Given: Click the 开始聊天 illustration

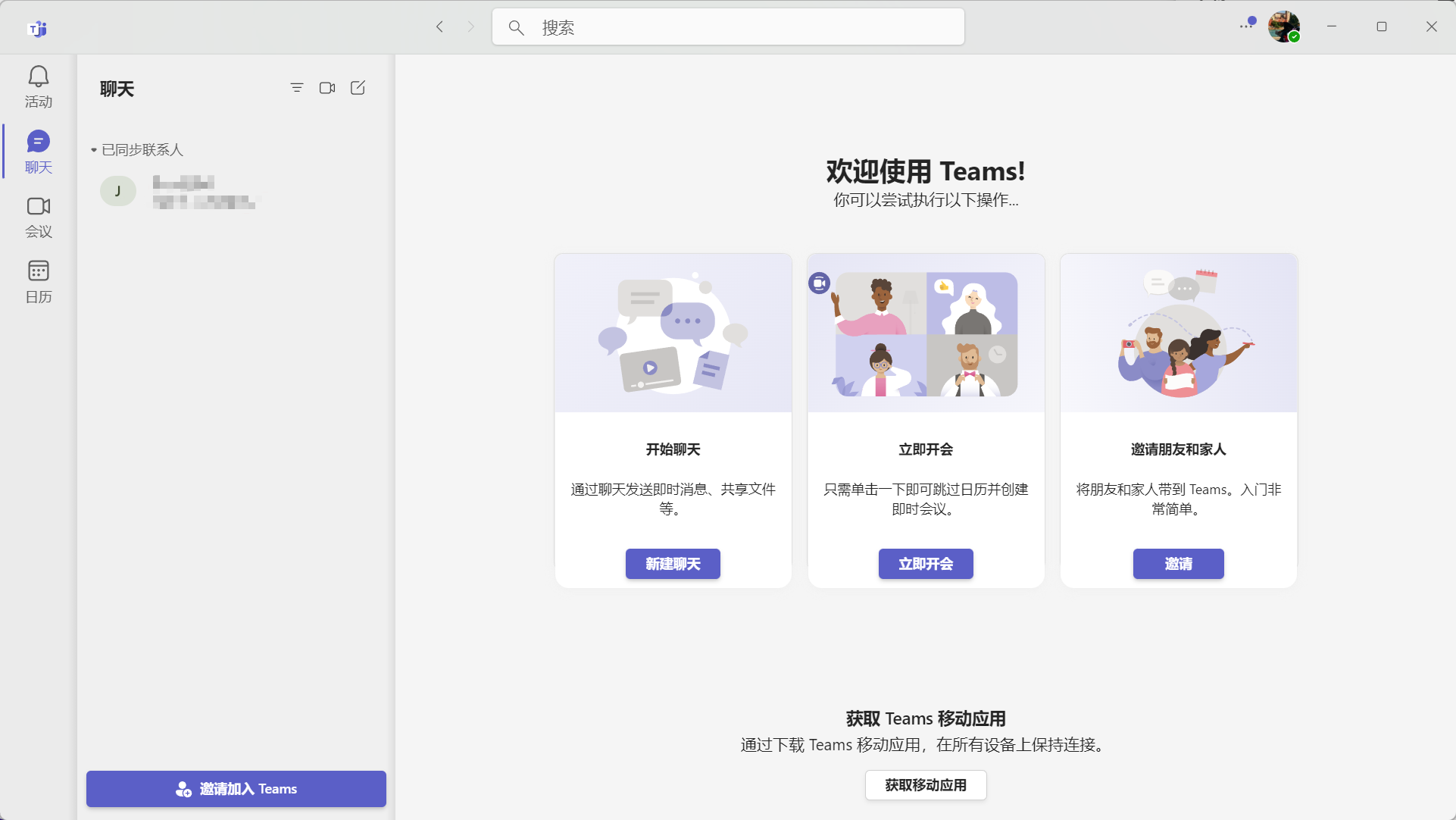Looking at the screenshot, I should [673, 333].
